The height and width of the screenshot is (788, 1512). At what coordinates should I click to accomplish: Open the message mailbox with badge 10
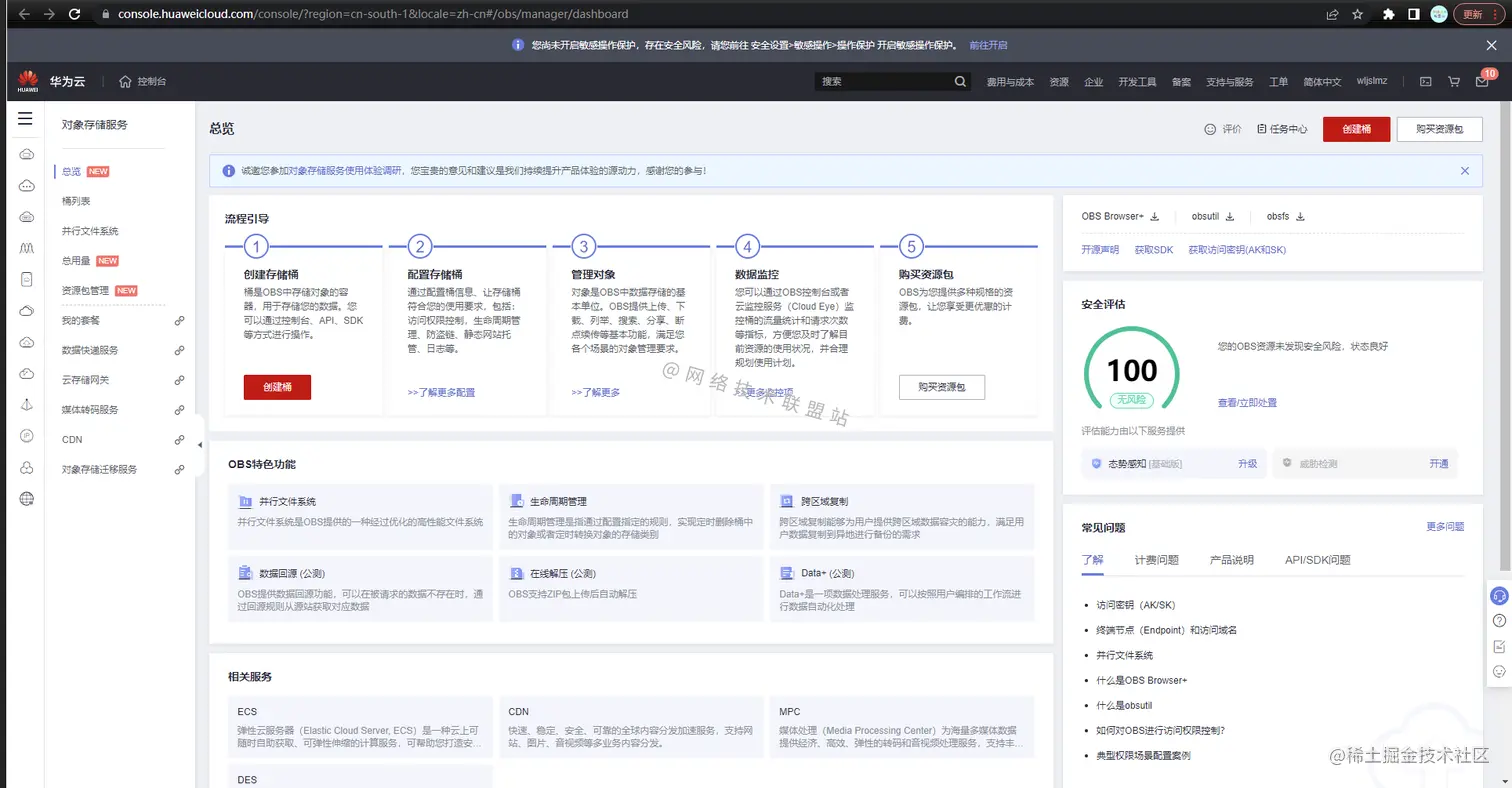pos(1483,82)
